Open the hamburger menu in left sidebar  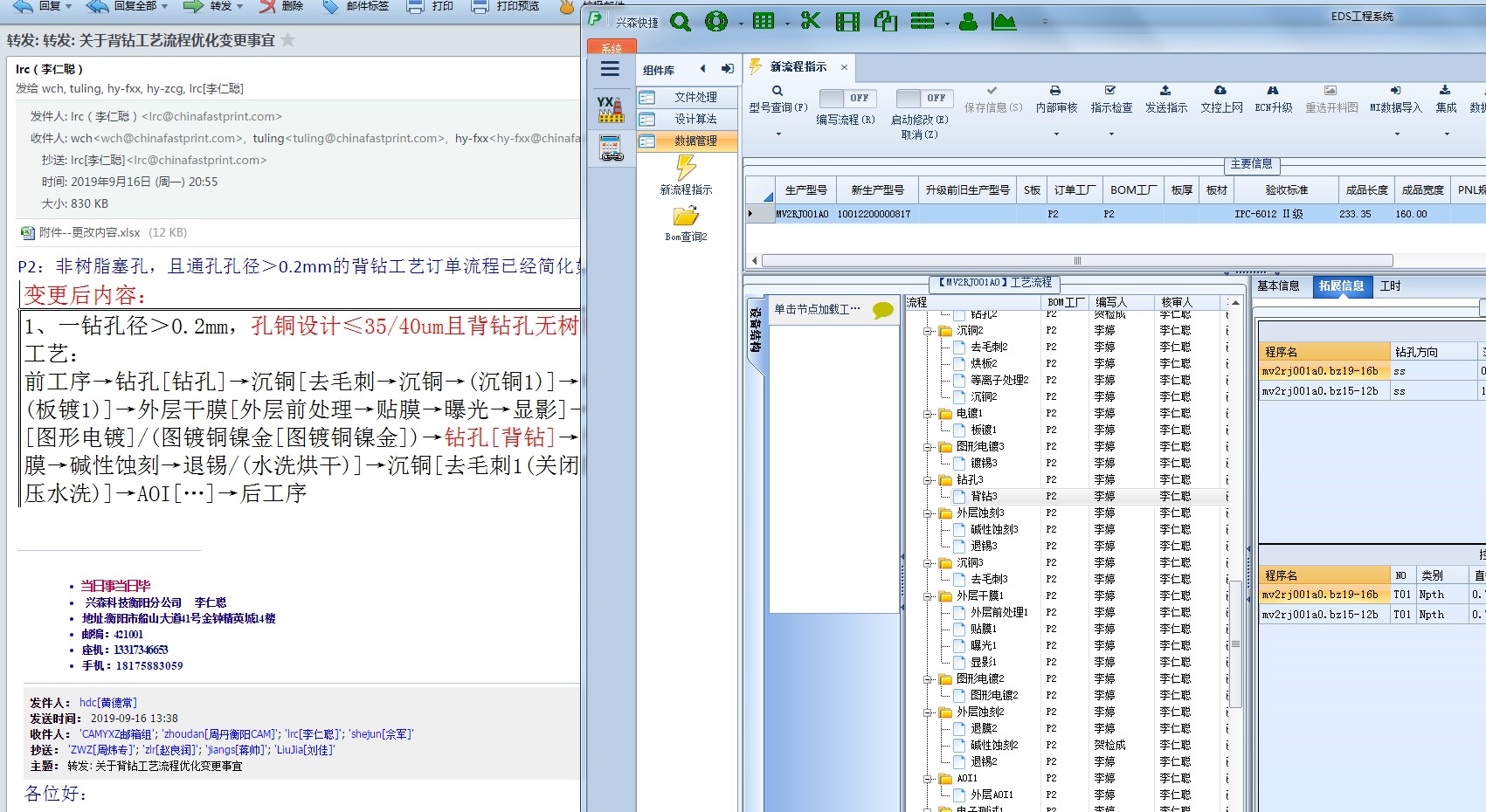[x=611, y=69]
